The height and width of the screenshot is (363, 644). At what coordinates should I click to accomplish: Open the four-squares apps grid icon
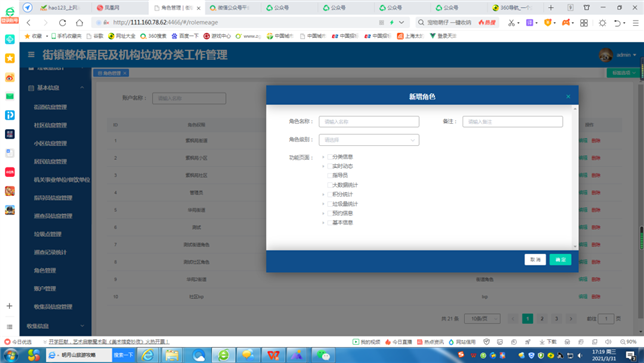[x=584, y=23]
